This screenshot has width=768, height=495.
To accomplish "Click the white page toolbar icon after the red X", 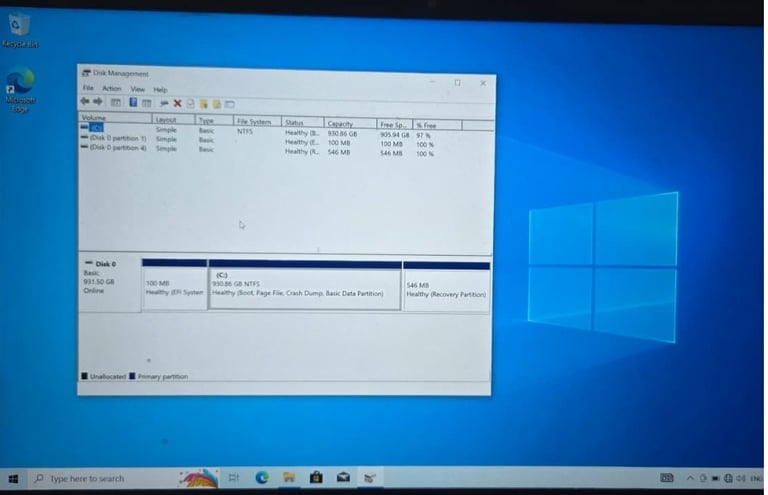I will (191, 104).
